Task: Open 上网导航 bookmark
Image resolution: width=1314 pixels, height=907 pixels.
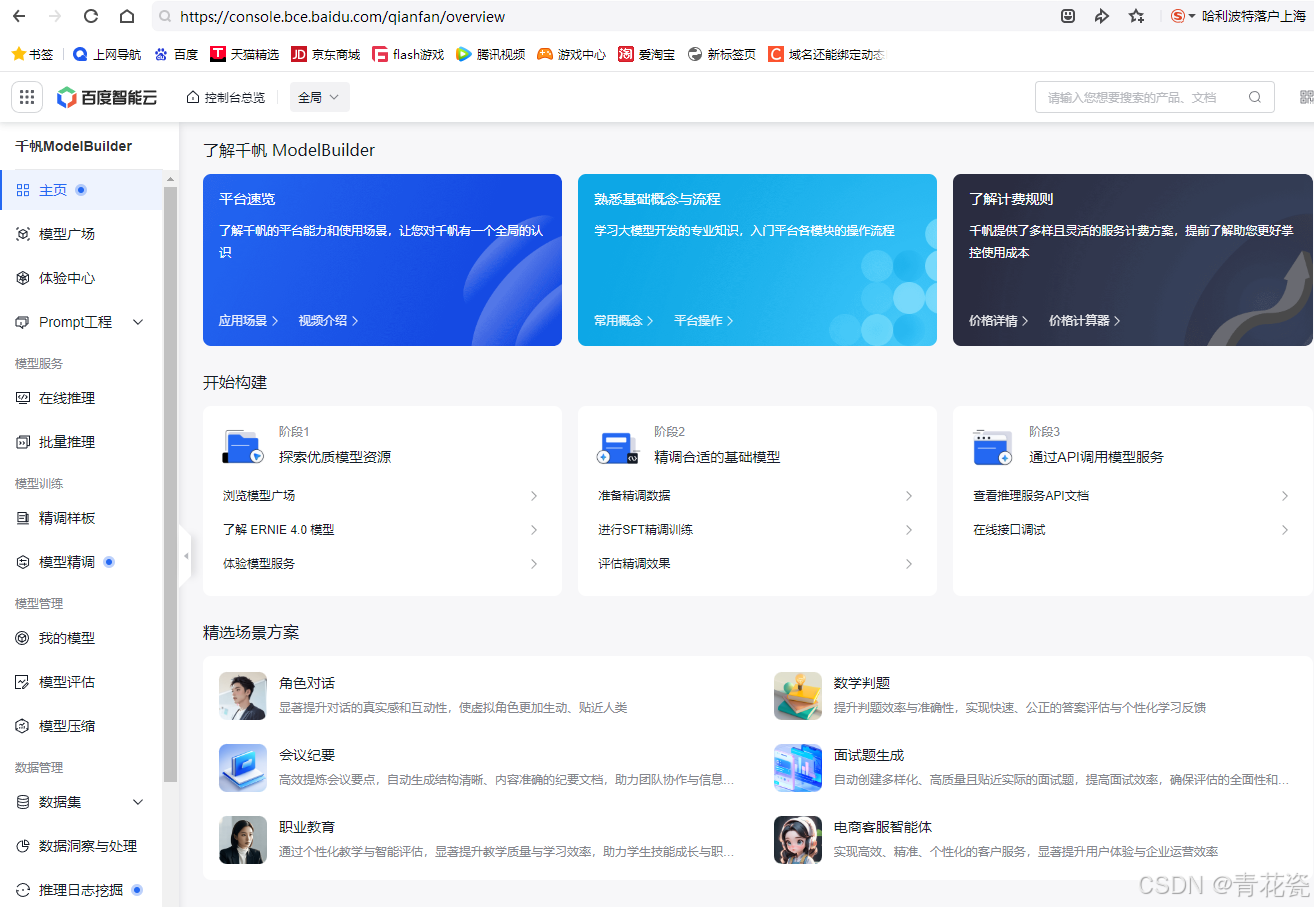Action: point(107,54)
